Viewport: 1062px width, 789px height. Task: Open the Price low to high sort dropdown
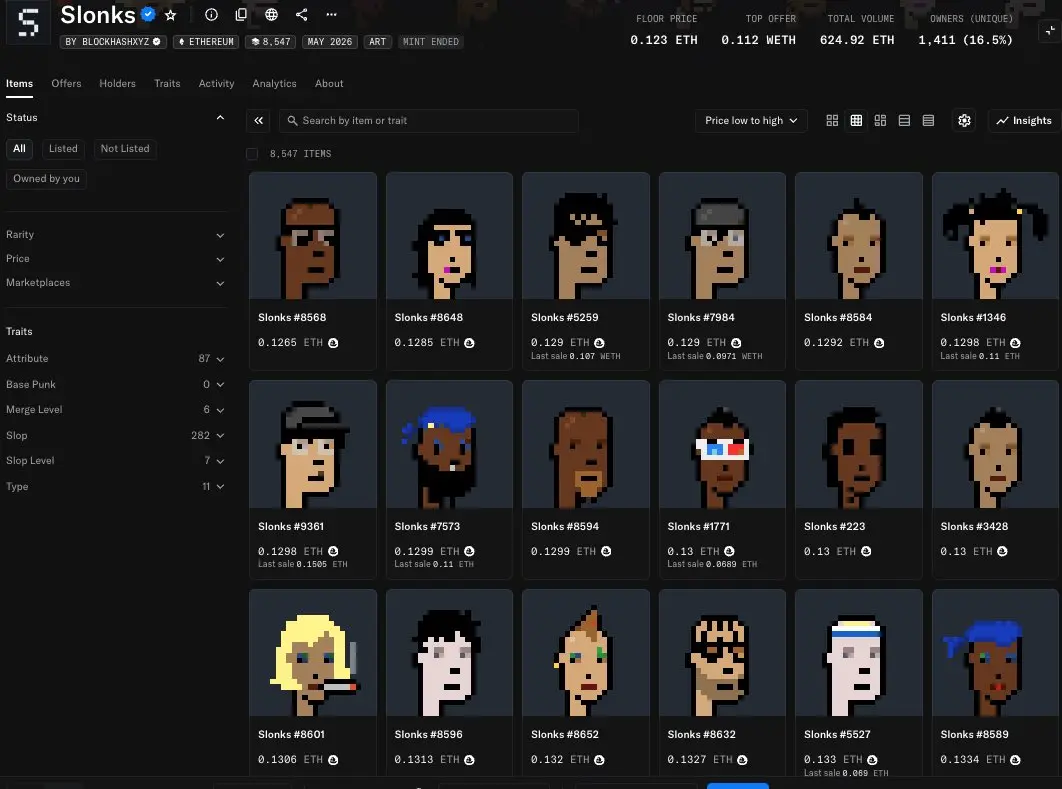point(751,121)
